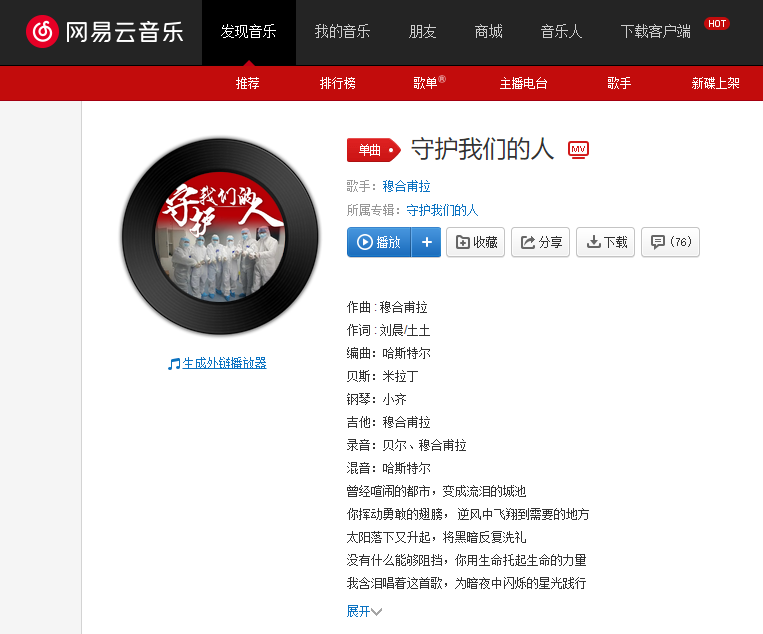The image size is (763, 634).
Task: Click the line 录音：贝尔、穆合甫拉
Action: coord(406,445)
